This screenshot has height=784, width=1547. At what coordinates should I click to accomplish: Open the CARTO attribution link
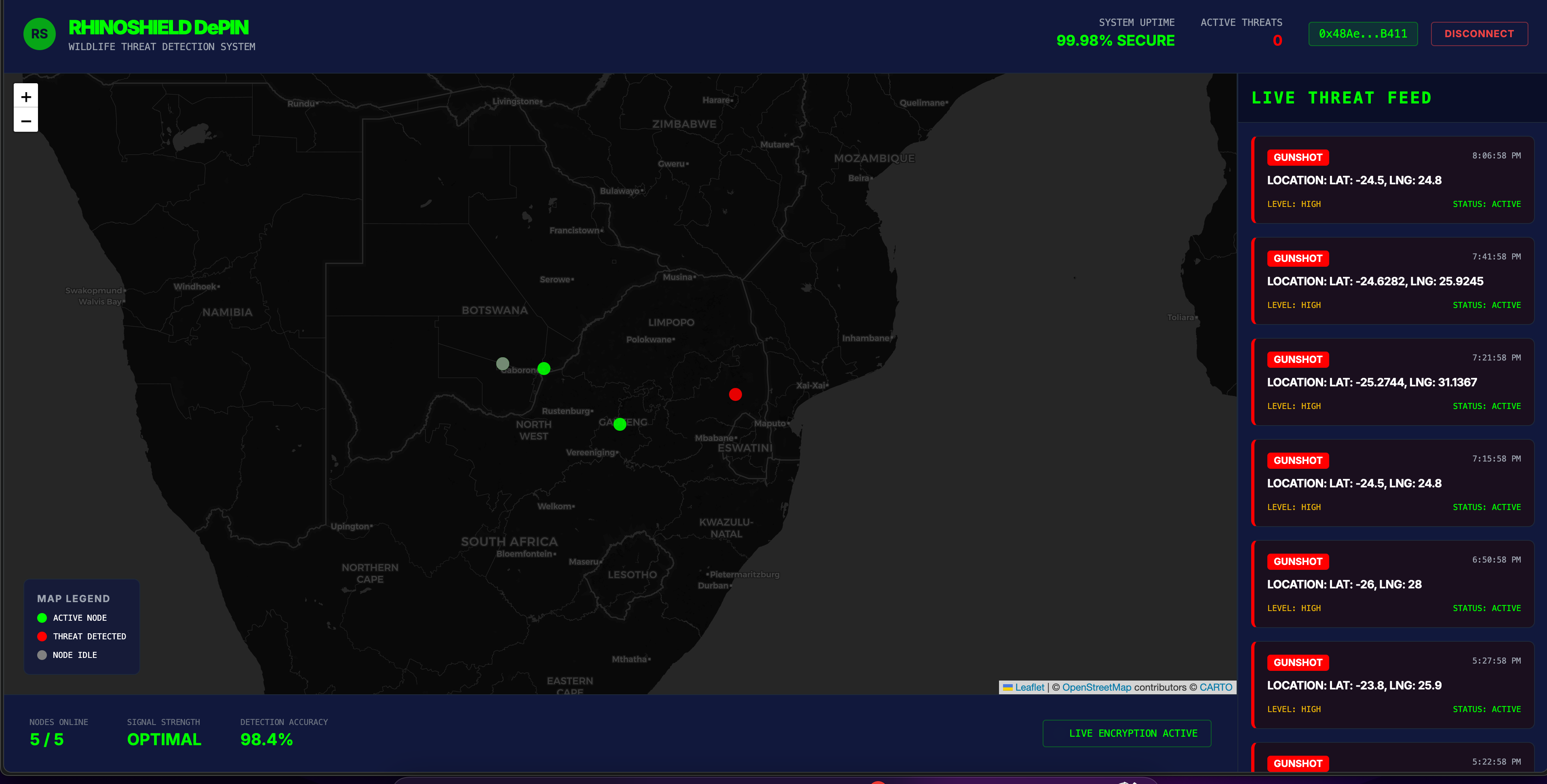click(x=1216, y=687)
